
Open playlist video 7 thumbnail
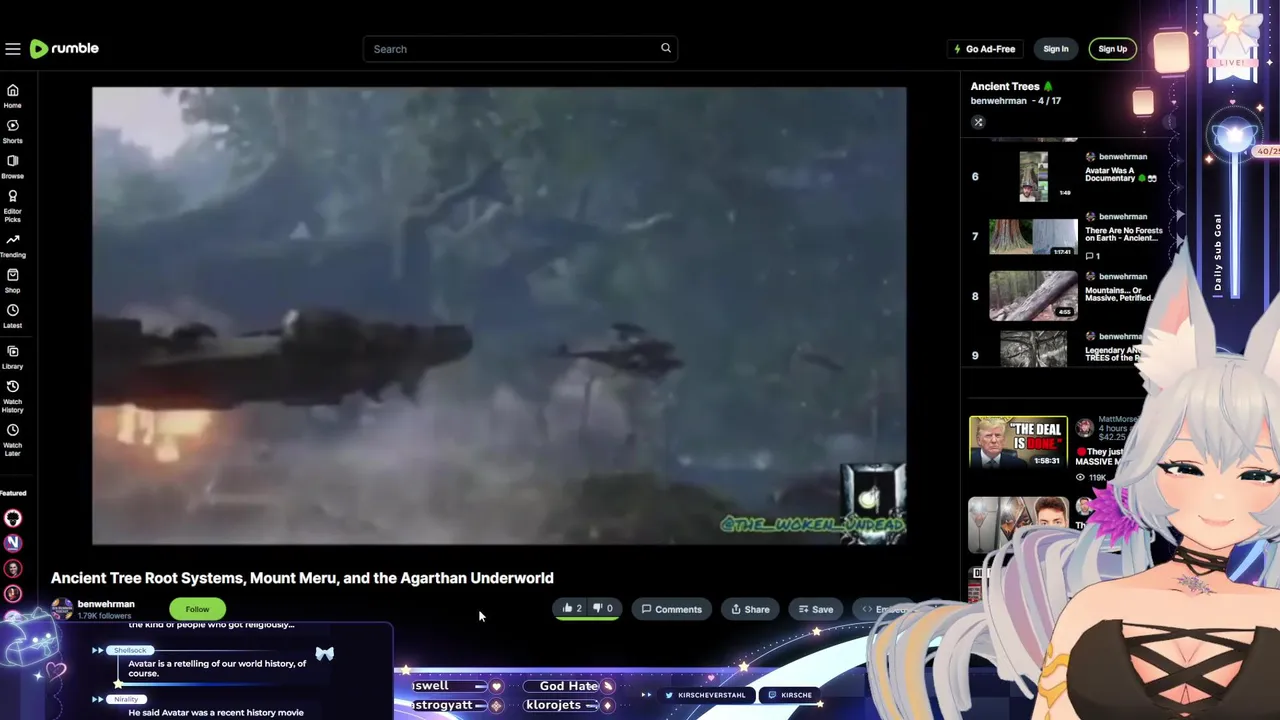tap(1033, 236)
